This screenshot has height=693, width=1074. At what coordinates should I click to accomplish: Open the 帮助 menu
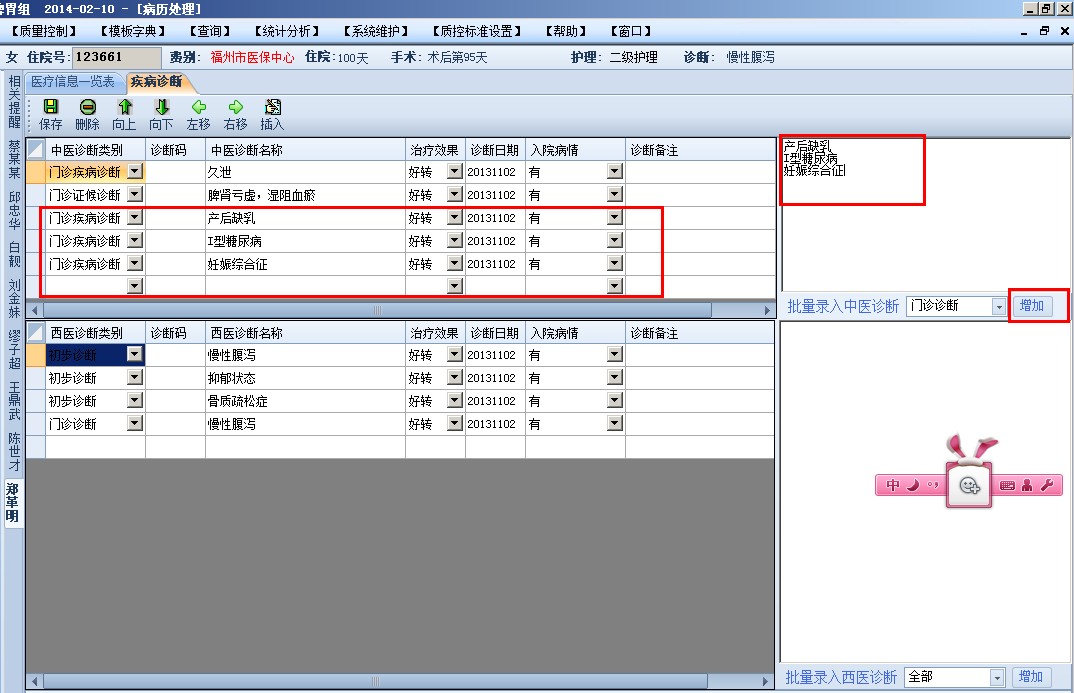coord(566,32)
